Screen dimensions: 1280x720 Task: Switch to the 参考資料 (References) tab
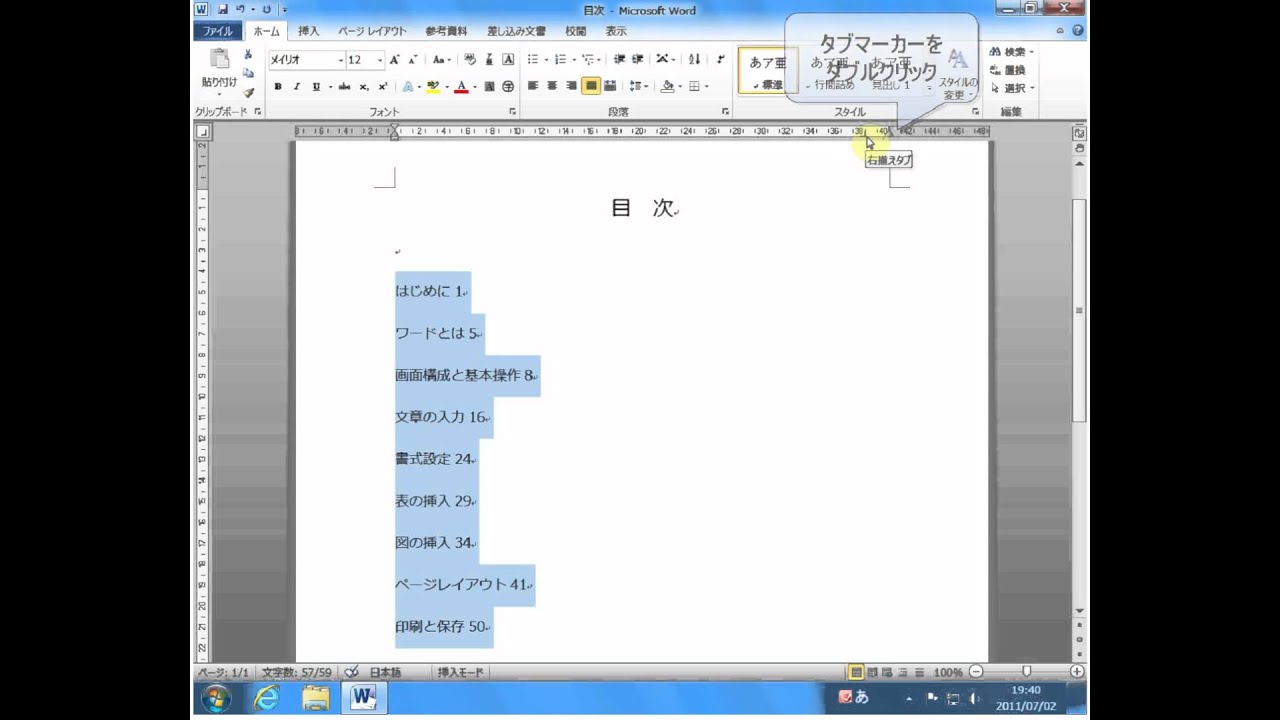446,31
